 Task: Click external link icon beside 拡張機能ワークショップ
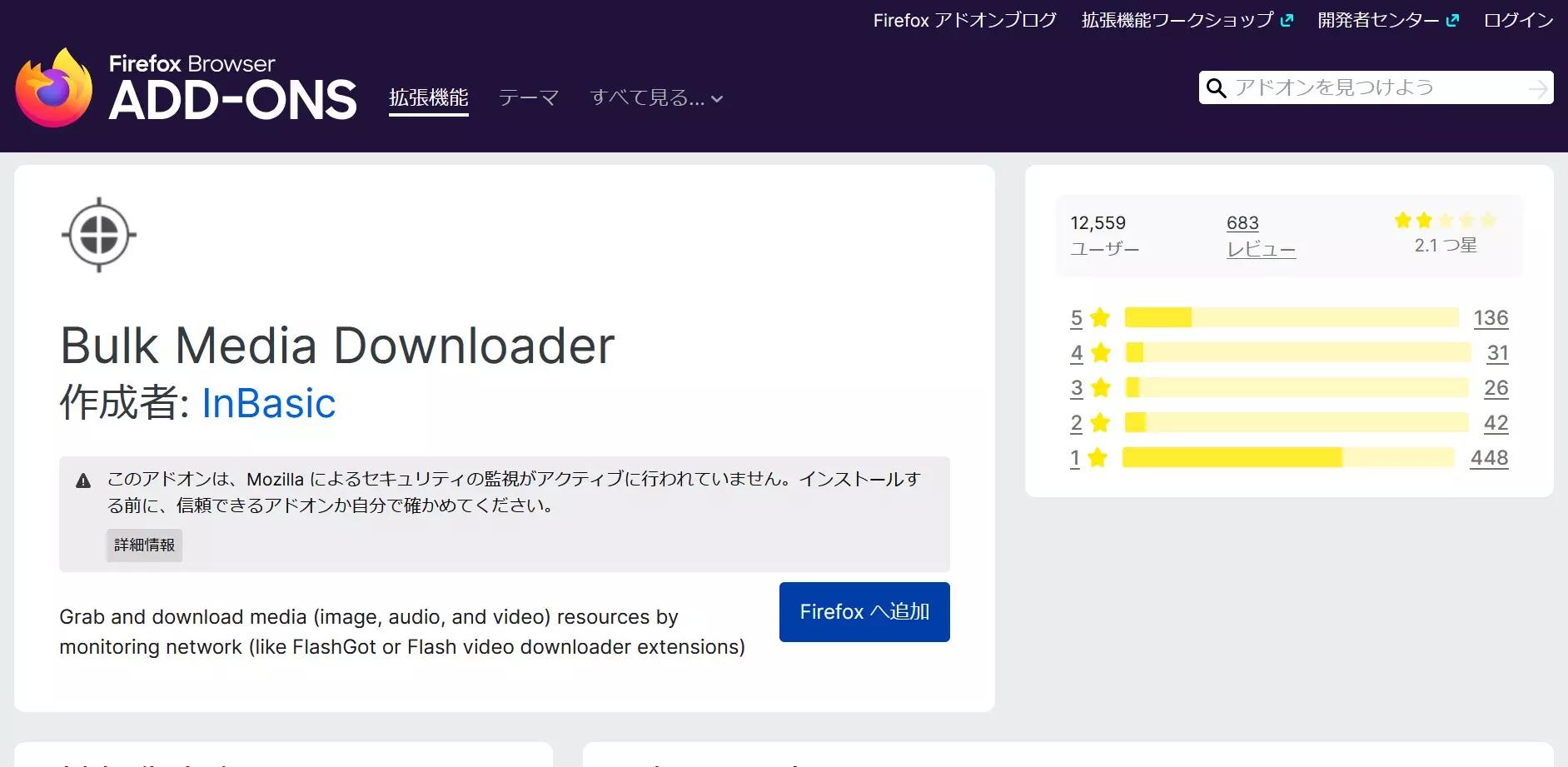click(1287, 21)
